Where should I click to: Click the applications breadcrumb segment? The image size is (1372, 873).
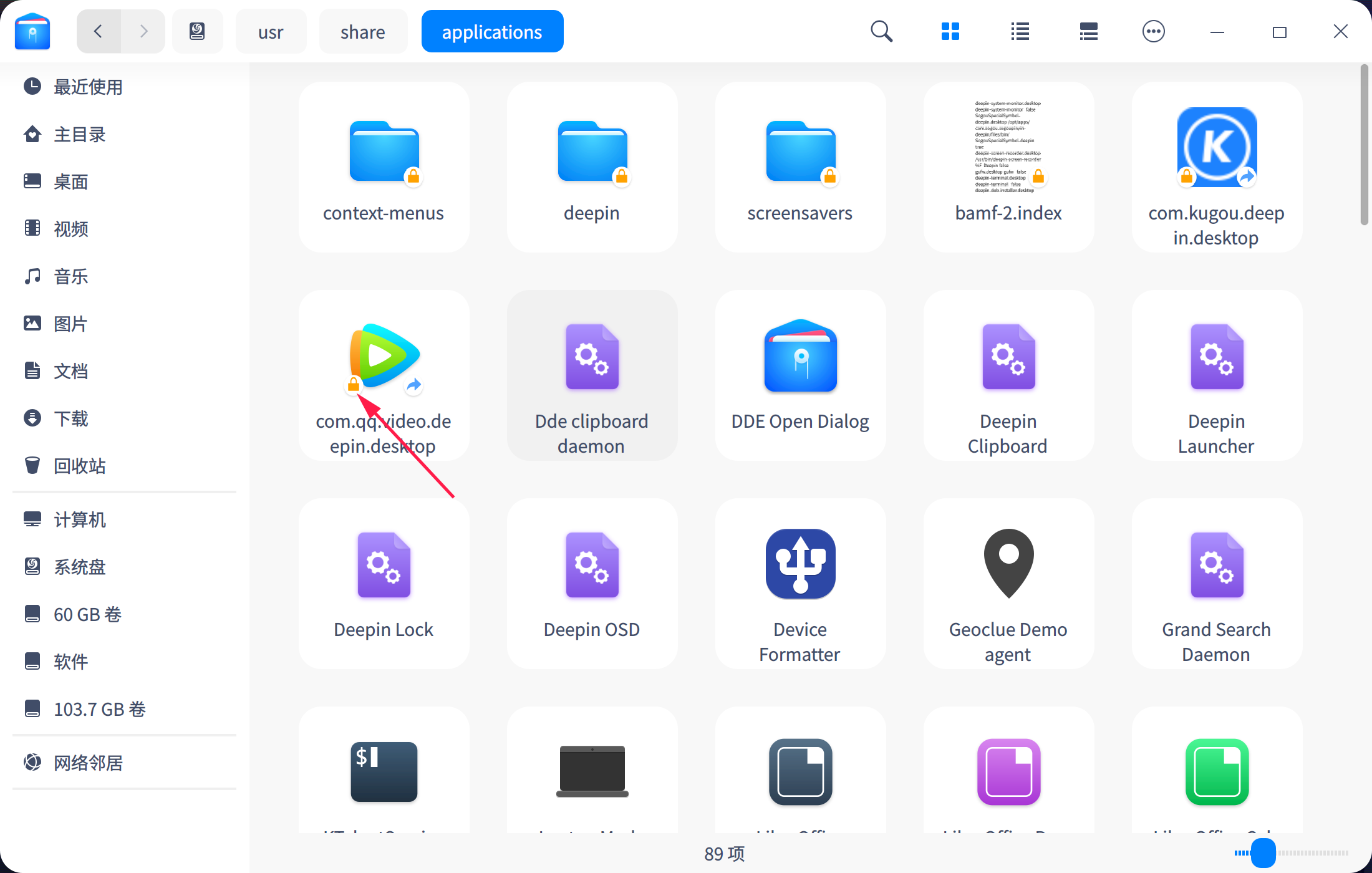point(492,31)
